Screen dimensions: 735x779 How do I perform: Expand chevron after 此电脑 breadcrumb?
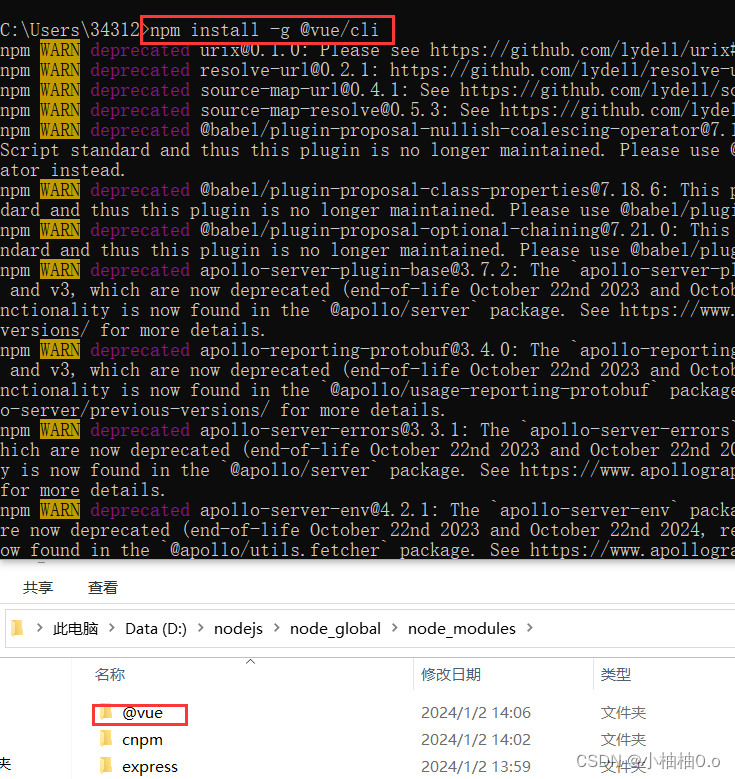coord(112,628)
